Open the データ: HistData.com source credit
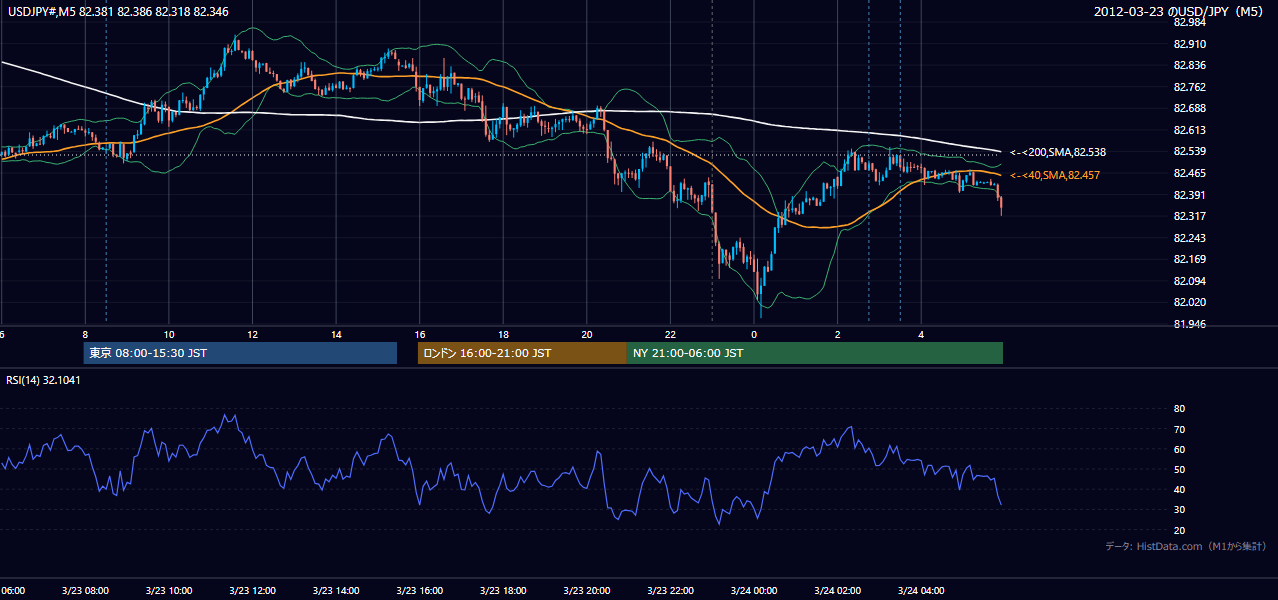 1186,546
